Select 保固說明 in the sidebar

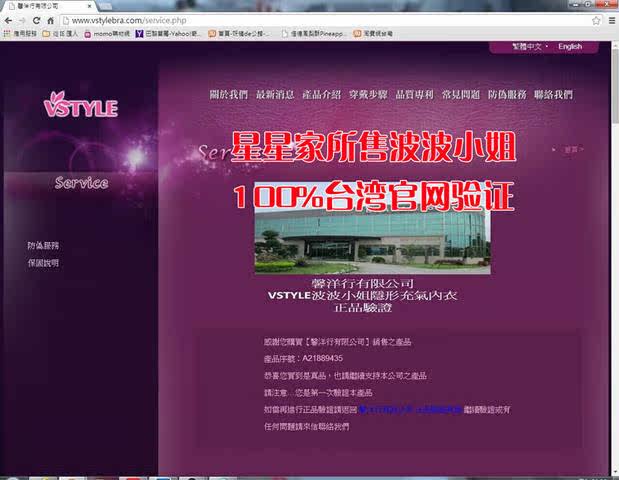point(43,263)
